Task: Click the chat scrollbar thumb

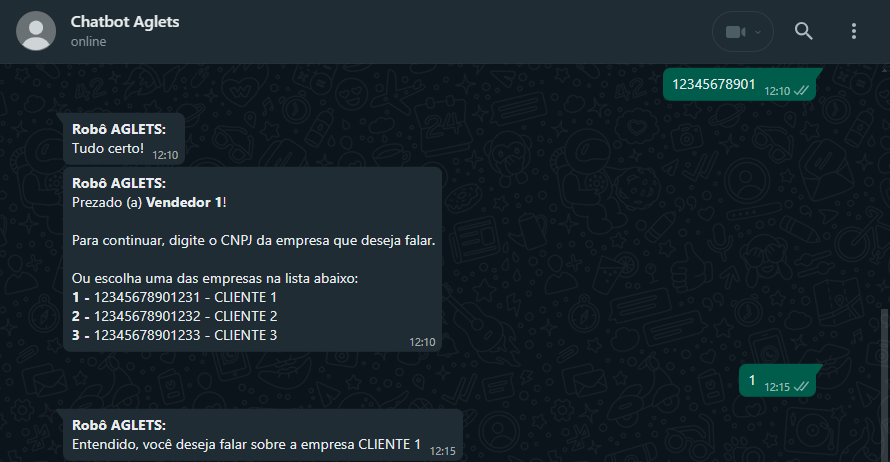Action: (884, 384)
